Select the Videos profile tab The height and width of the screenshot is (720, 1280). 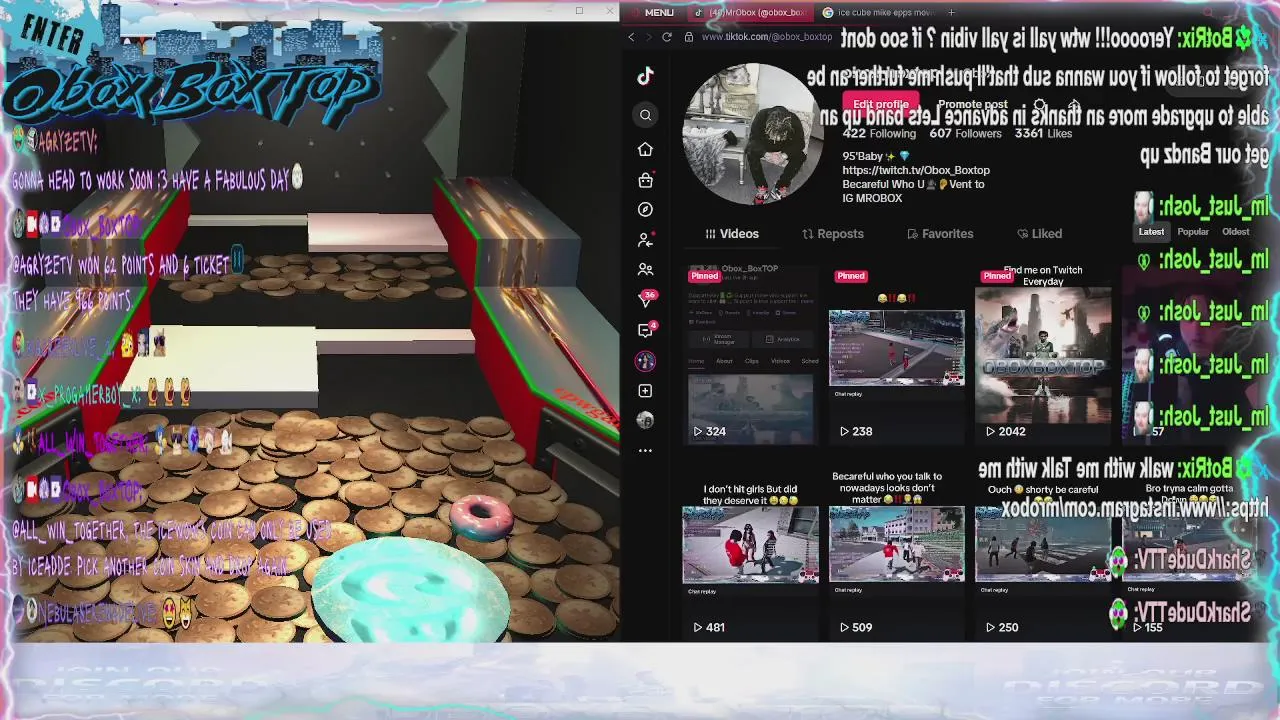click(732, 234)
